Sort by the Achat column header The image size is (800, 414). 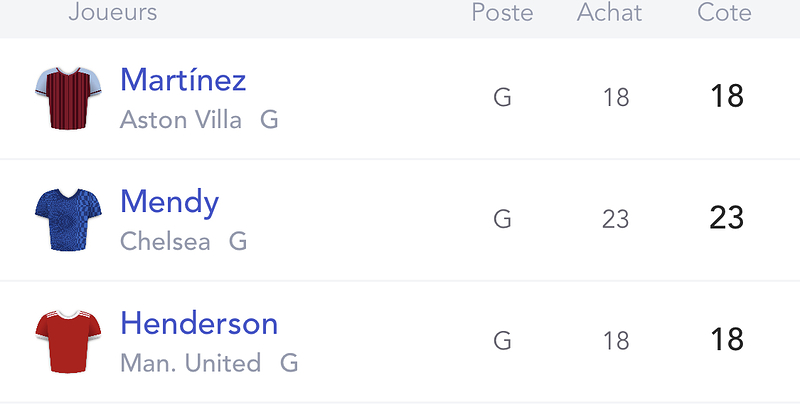click(609, 13)
